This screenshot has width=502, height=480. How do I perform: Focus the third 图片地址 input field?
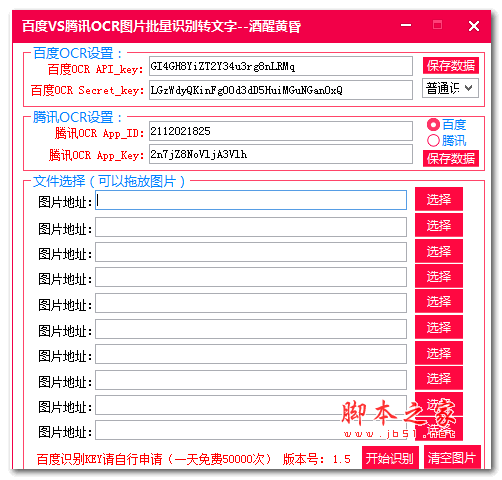(251, 252)
